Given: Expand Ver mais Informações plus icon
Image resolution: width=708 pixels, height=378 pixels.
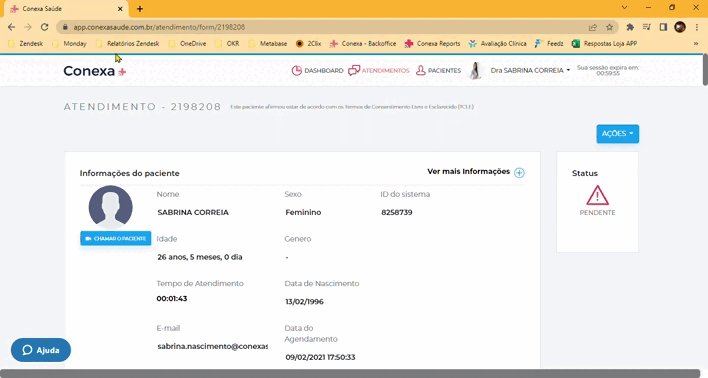Looking at the screenshot, I should [519, 173].
